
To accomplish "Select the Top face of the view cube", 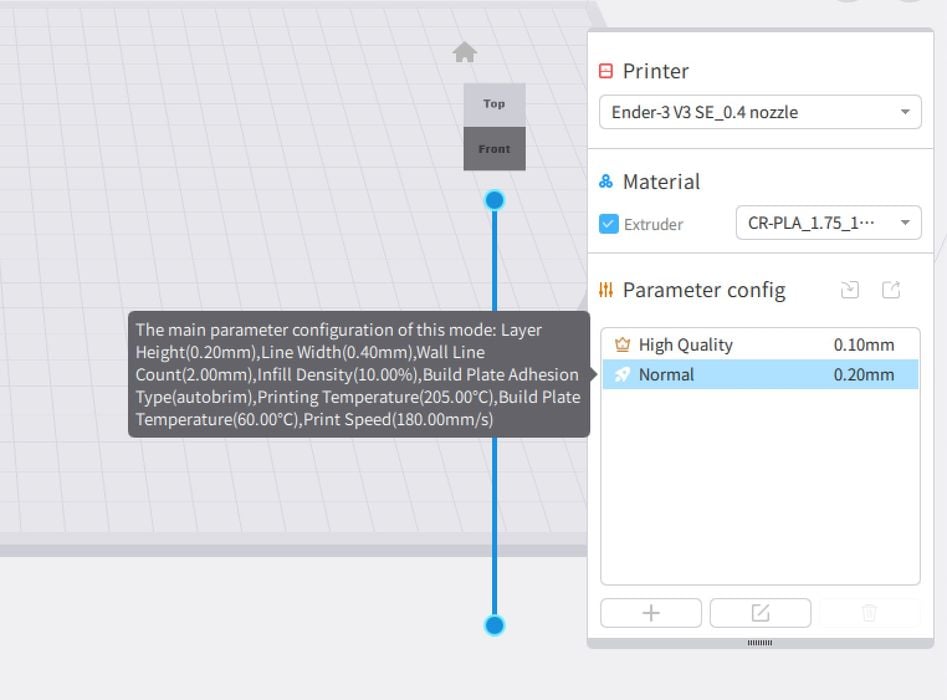I will (x=494, y=104).
